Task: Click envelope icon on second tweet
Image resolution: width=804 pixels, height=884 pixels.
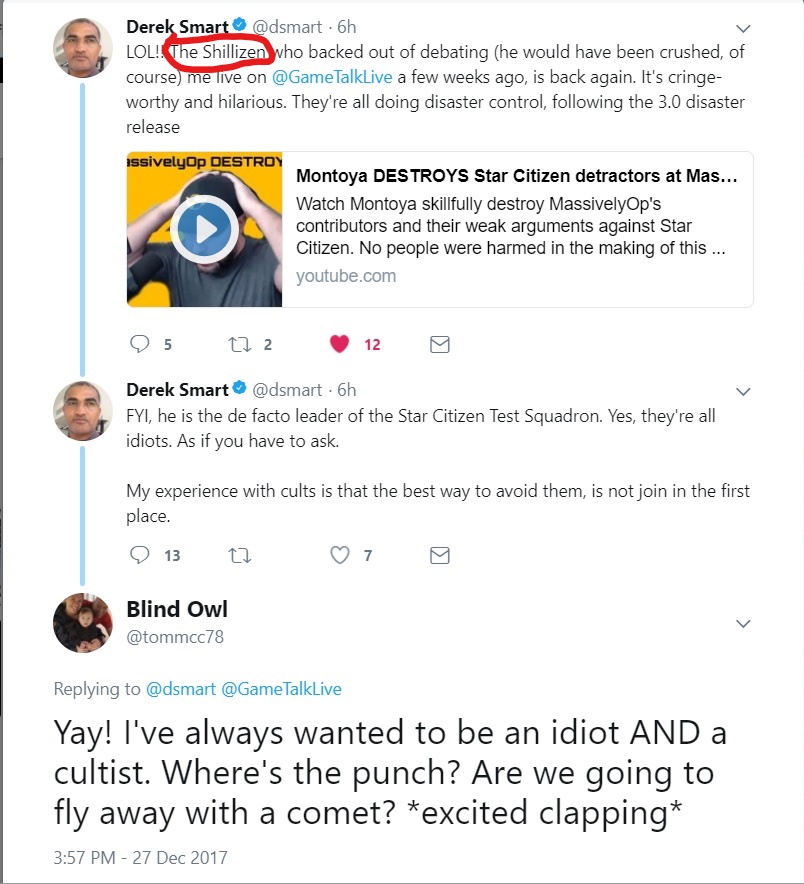Action: pyautogui.click(x=439, y=554)
